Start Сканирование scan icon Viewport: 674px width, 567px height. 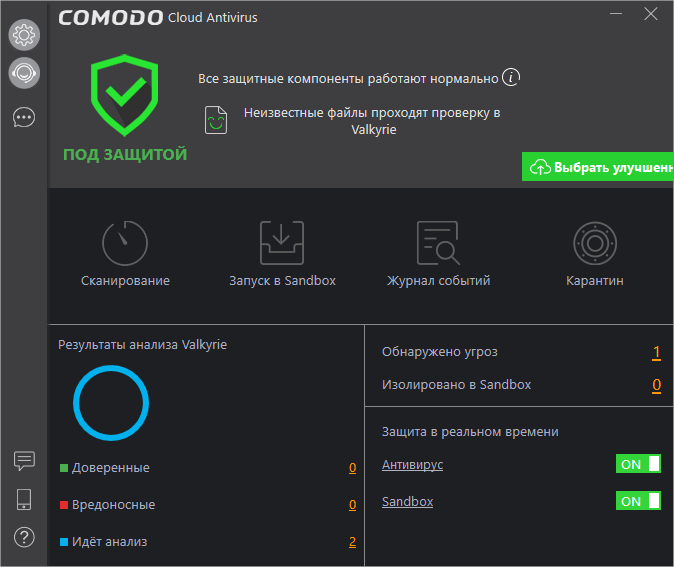pos(125,243)
